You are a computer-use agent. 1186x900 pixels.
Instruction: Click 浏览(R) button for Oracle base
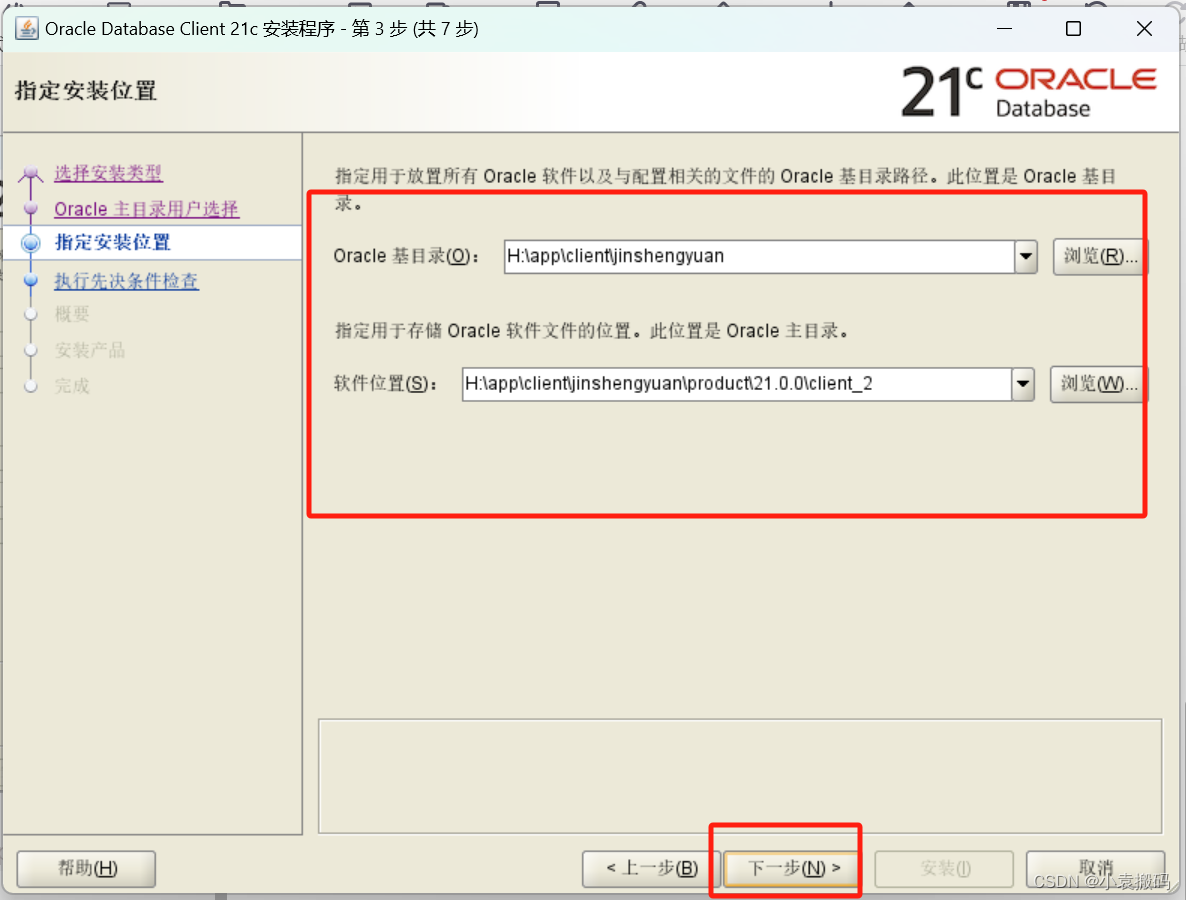pos(1099,256)
